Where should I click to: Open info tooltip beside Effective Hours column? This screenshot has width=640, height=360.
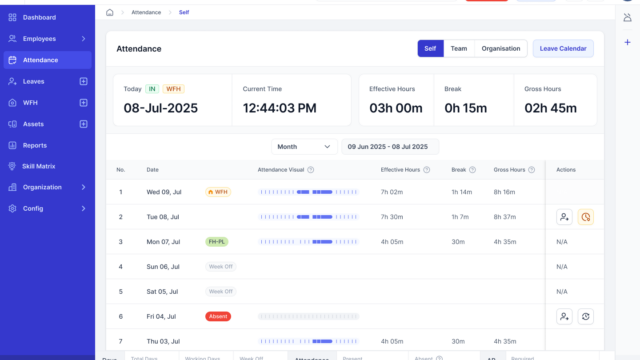tap(427, 170)
